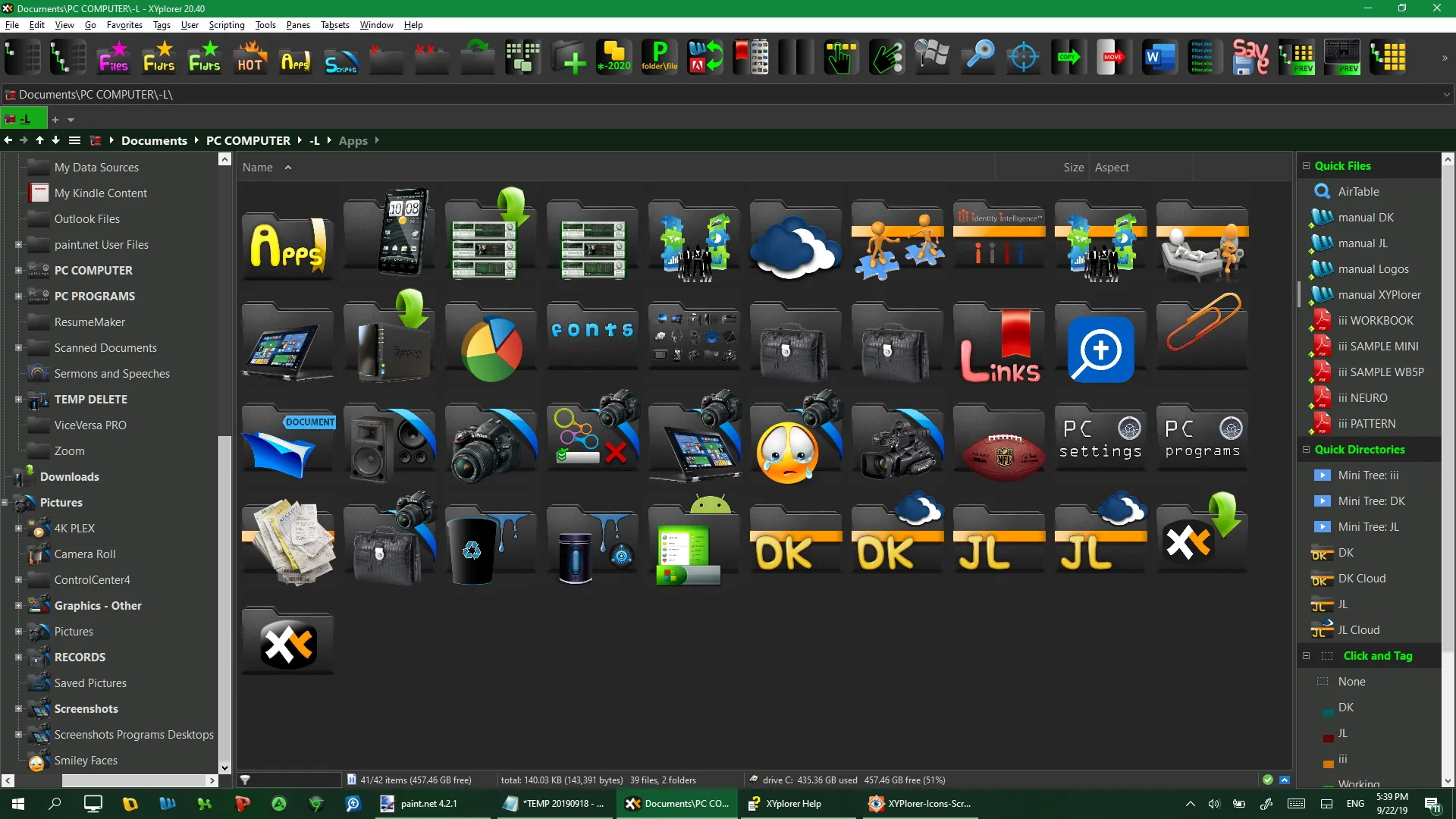This screenshot has height=819, width=1456.
Task: Click the -L tab
Action: click(x=24, y=118)
